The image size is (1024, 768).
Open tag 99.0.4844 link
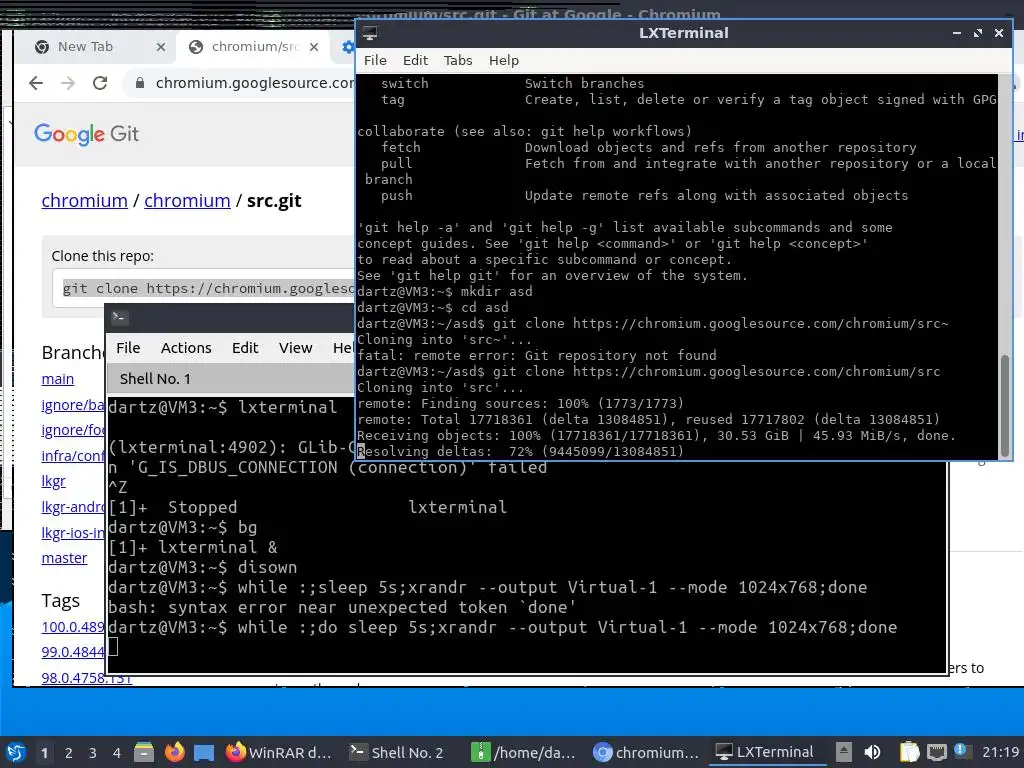pos(73,652)
